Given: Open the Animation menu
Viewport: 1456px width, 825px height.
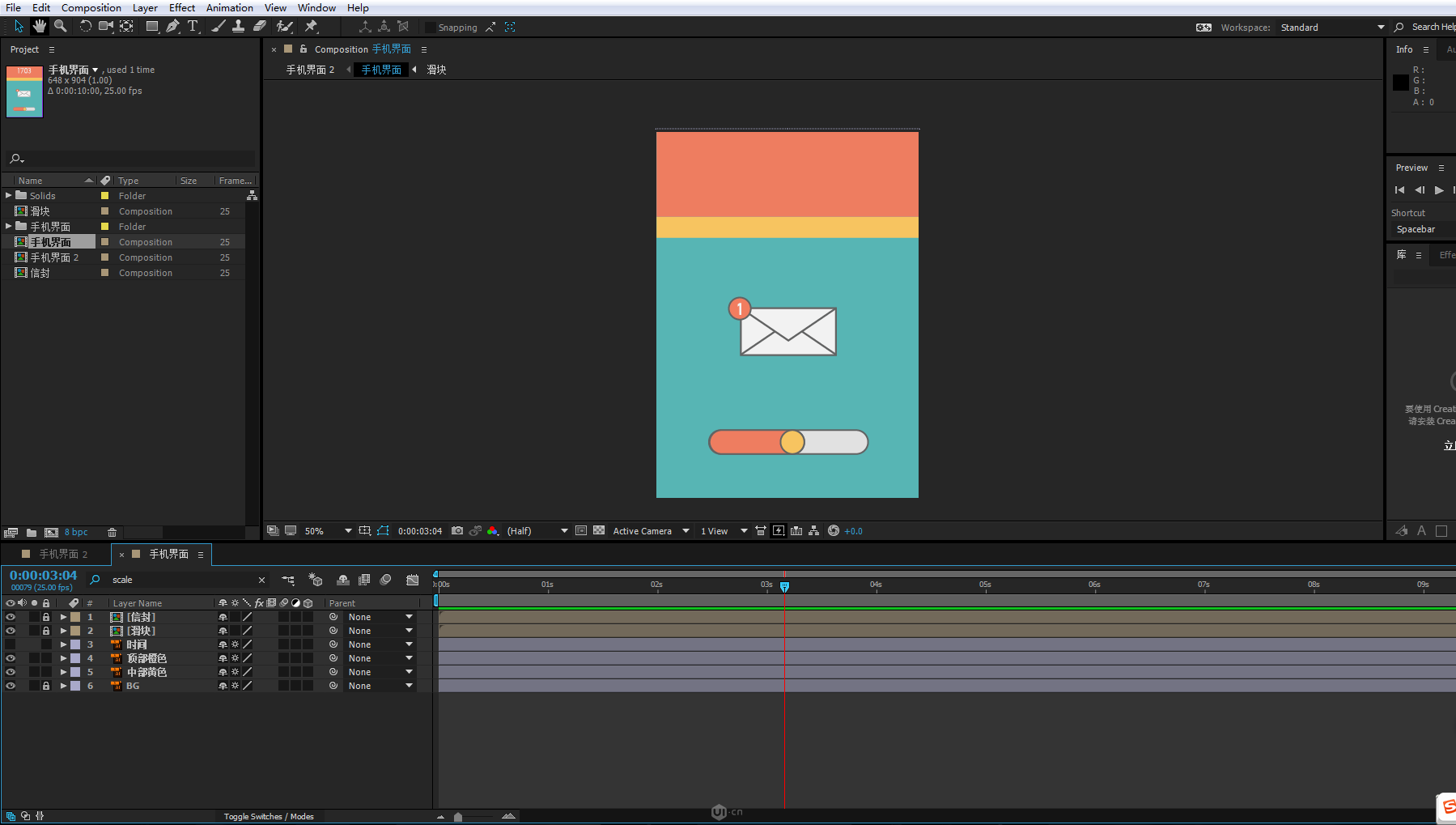Looking at the screenshot, I should [229, 7].
